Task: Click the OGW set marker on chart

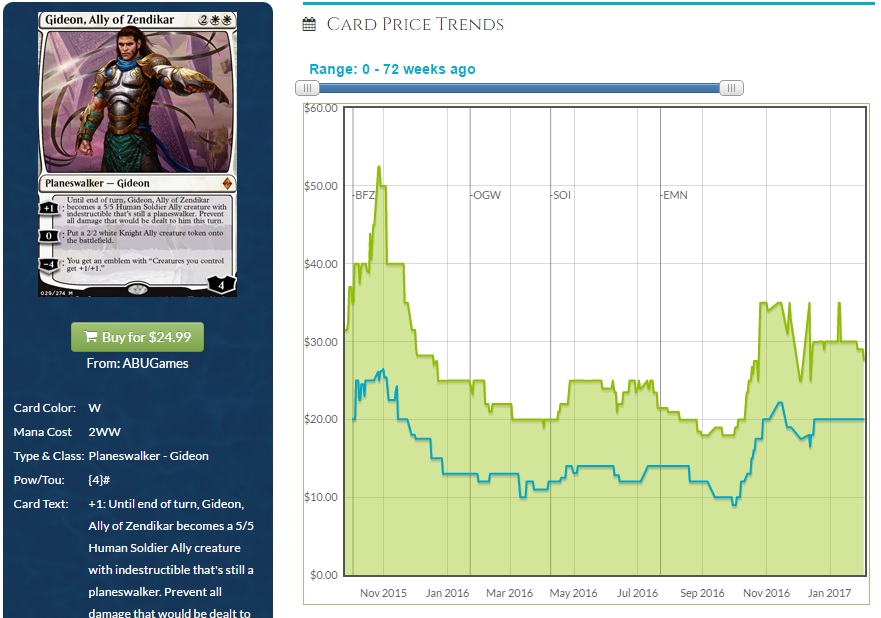Action: tap(486, 195)
